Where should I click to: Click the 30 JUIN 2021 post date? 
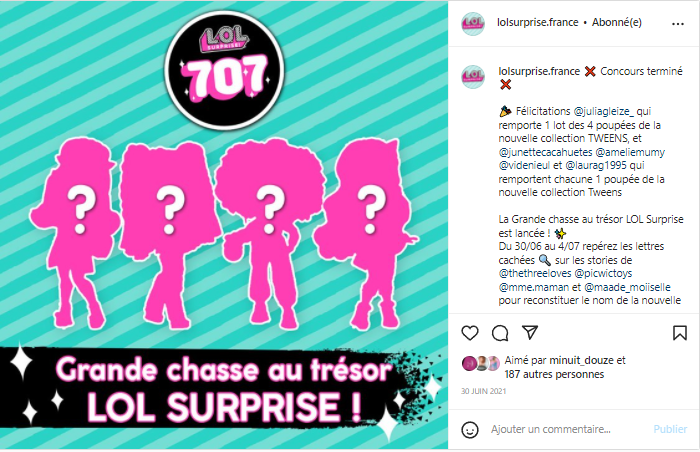pyautogui.click(x=483, y=391)
